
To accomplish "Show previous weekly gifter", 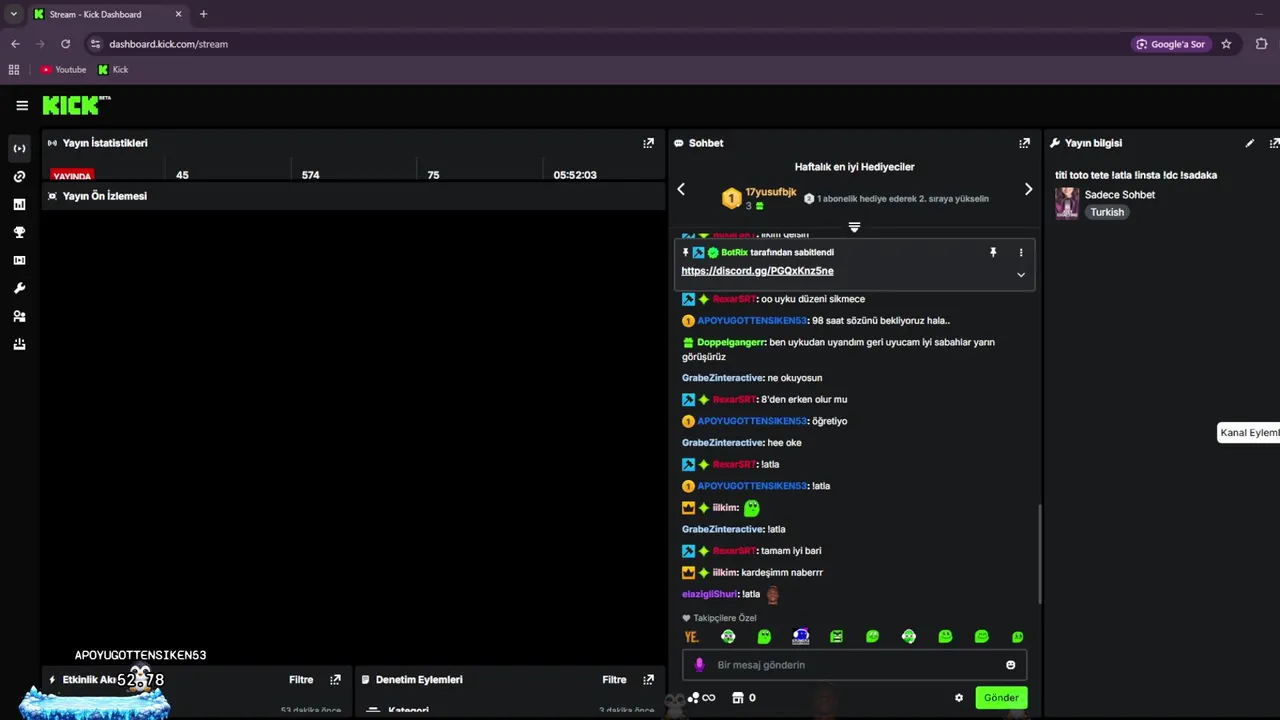I will pos(681,189).
